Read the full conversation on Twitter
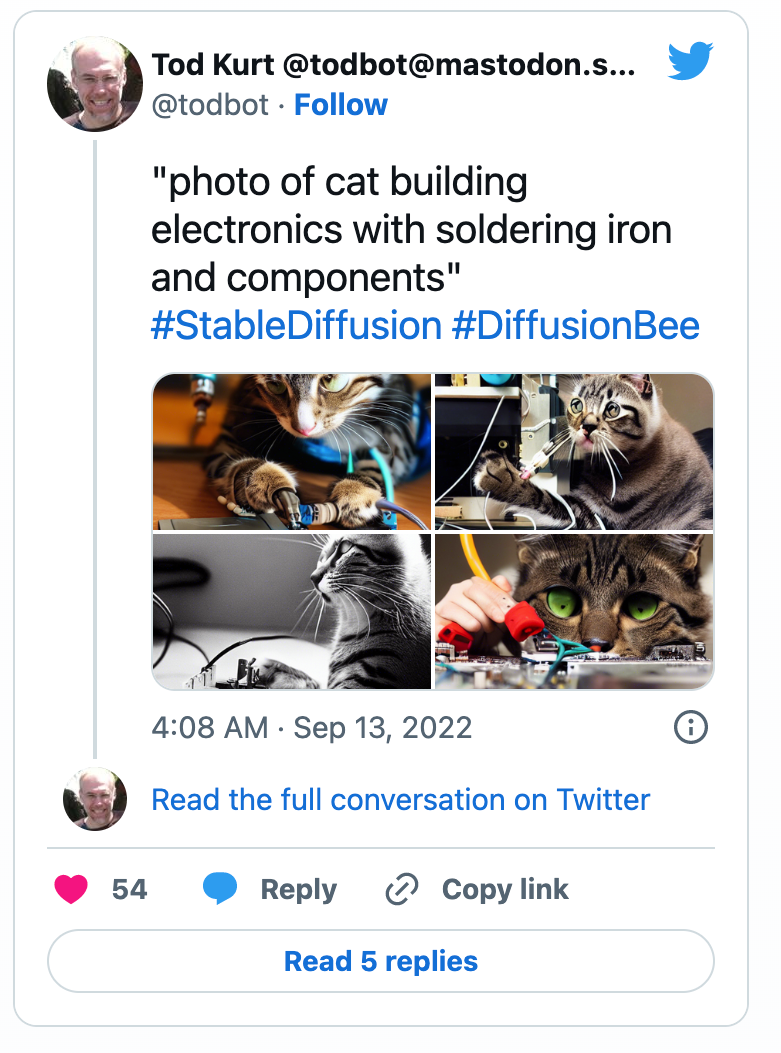Image resolution: width=781 pixels, height=1053 pixels. [x=400, y=800]
